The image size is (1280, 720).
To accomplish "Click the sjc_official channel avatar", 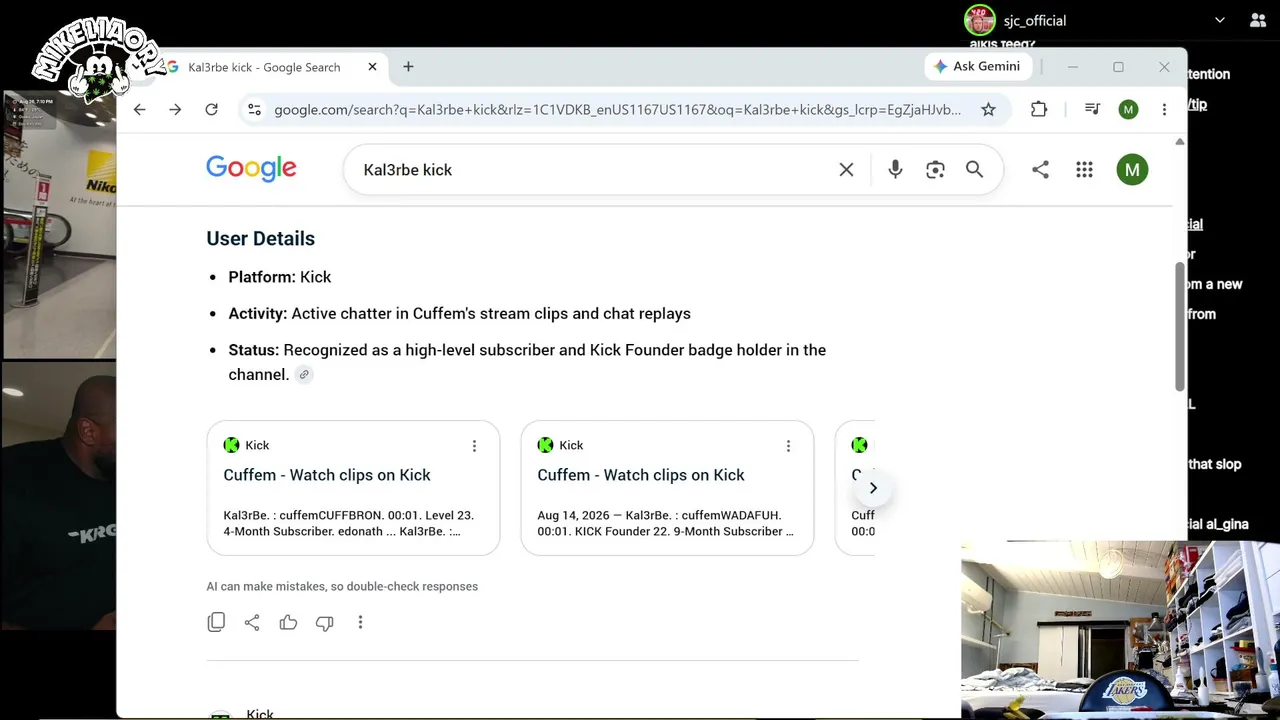I will 980,20.
